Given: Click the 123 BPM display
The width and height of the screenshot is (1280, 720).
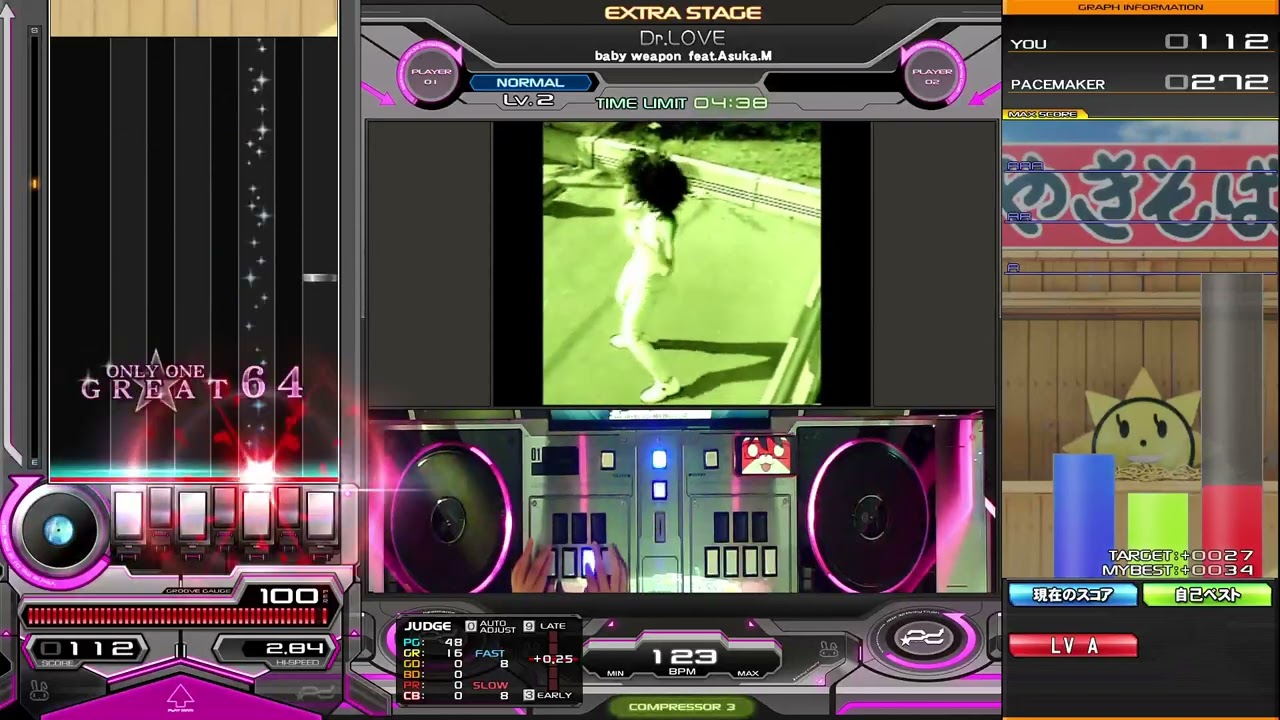Looking at the screenshot, I should (684, 658).
